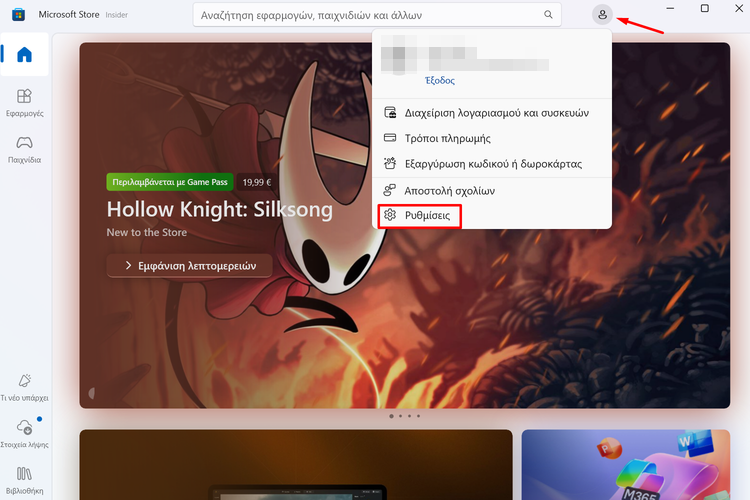750x500 pixels.
Task: Open the account profile icon in title bar
Action: (602, 15)
